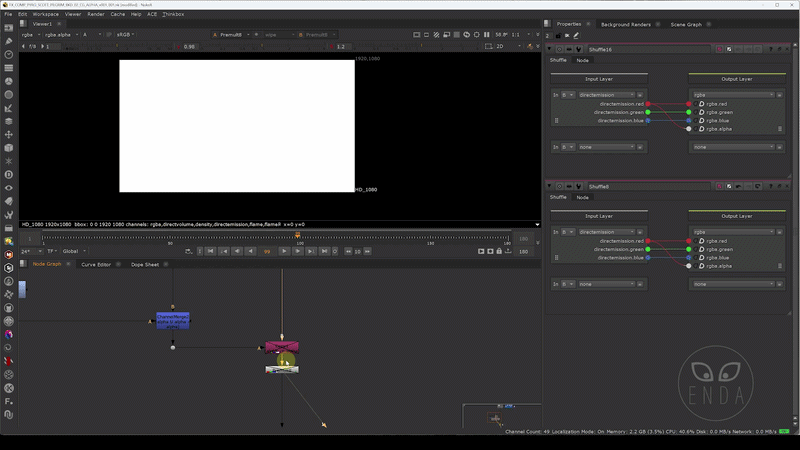Image resolution: width=800 pixels, height=450 pixels.
Task: Click the pause viewer icon
Action: 487,35
